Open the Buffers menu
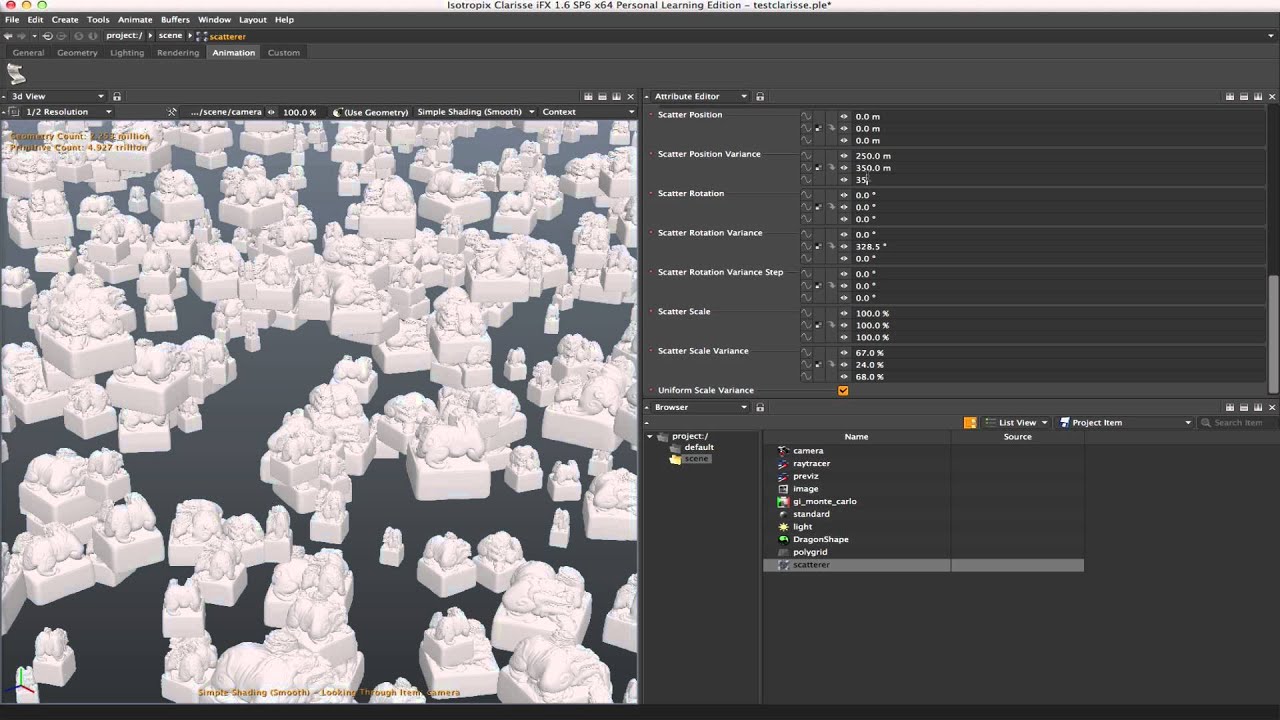1280x720 pixels. [175, 19]
